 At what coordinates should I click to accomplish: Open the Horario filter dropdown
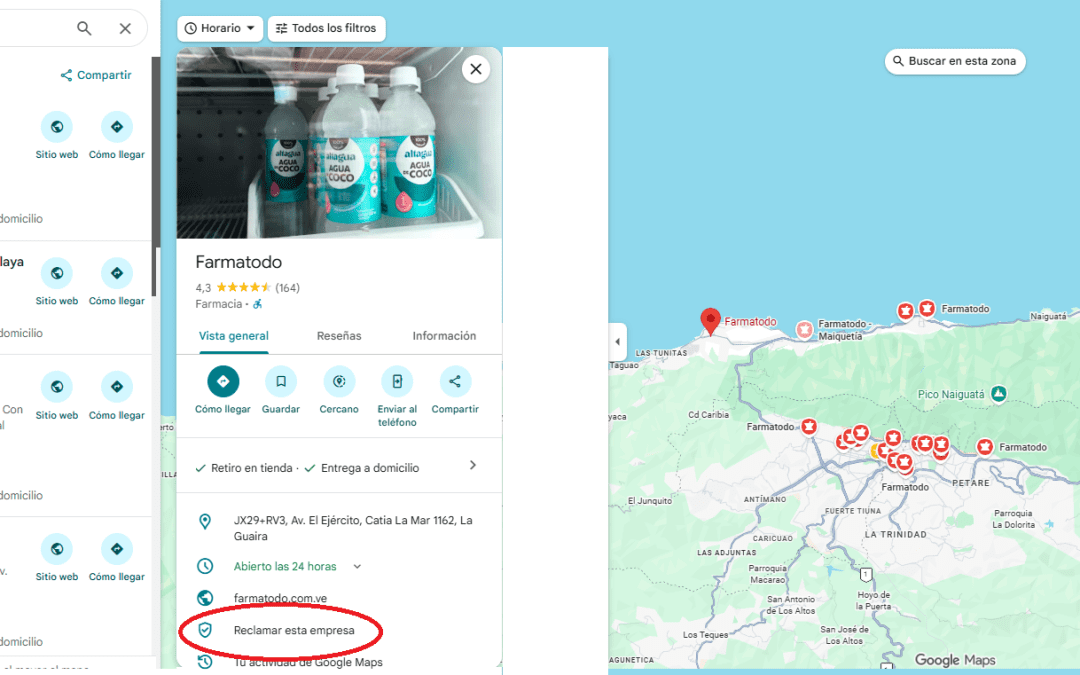[220, 28]
